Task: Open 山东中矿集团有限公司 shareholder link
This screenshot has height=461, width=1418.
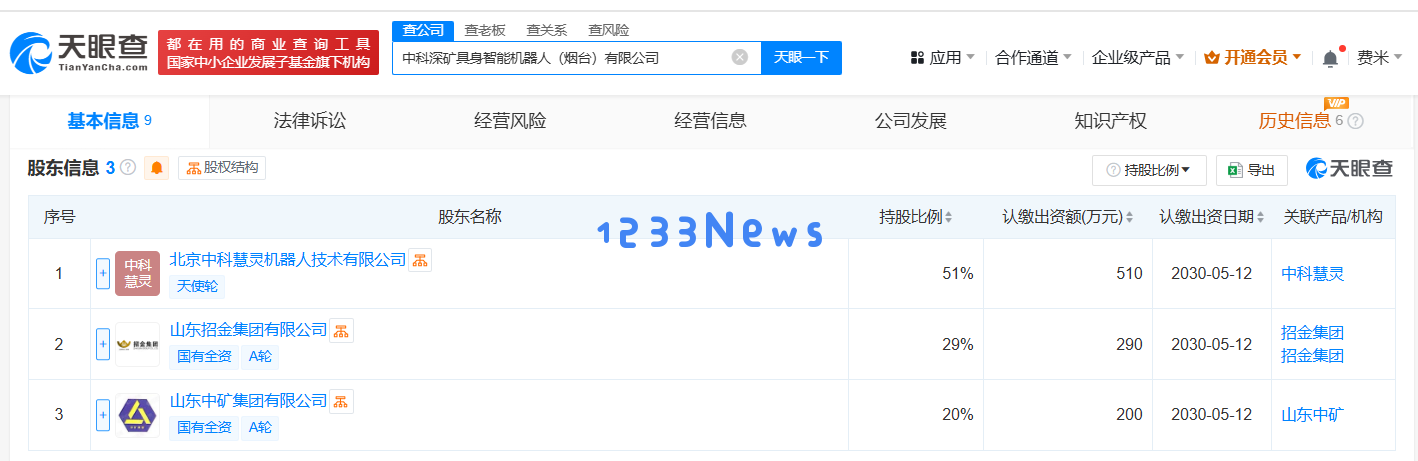Action: point(248,400)
